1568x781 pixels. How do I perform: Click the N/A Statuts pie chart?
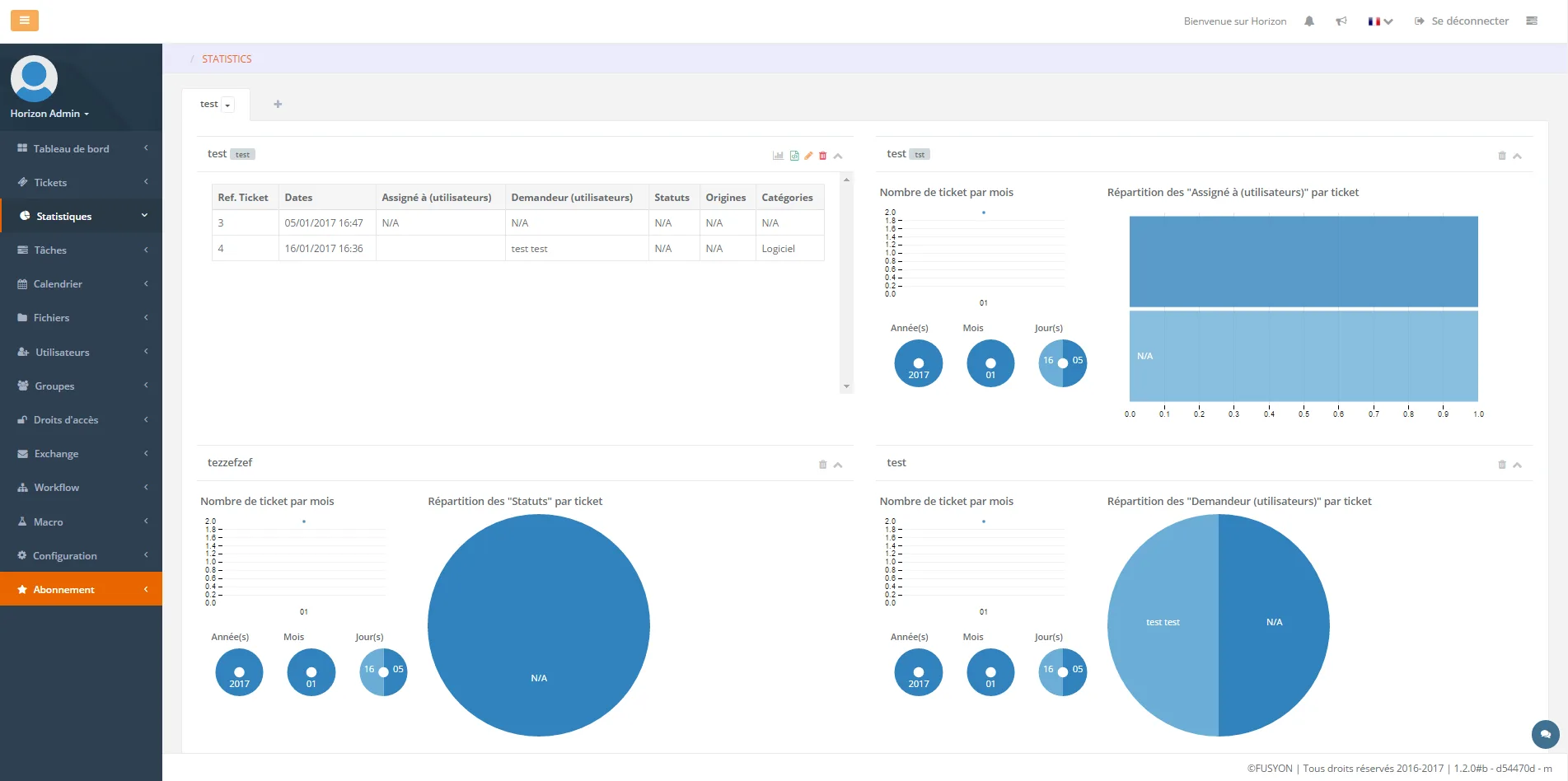tap(539, 625)
